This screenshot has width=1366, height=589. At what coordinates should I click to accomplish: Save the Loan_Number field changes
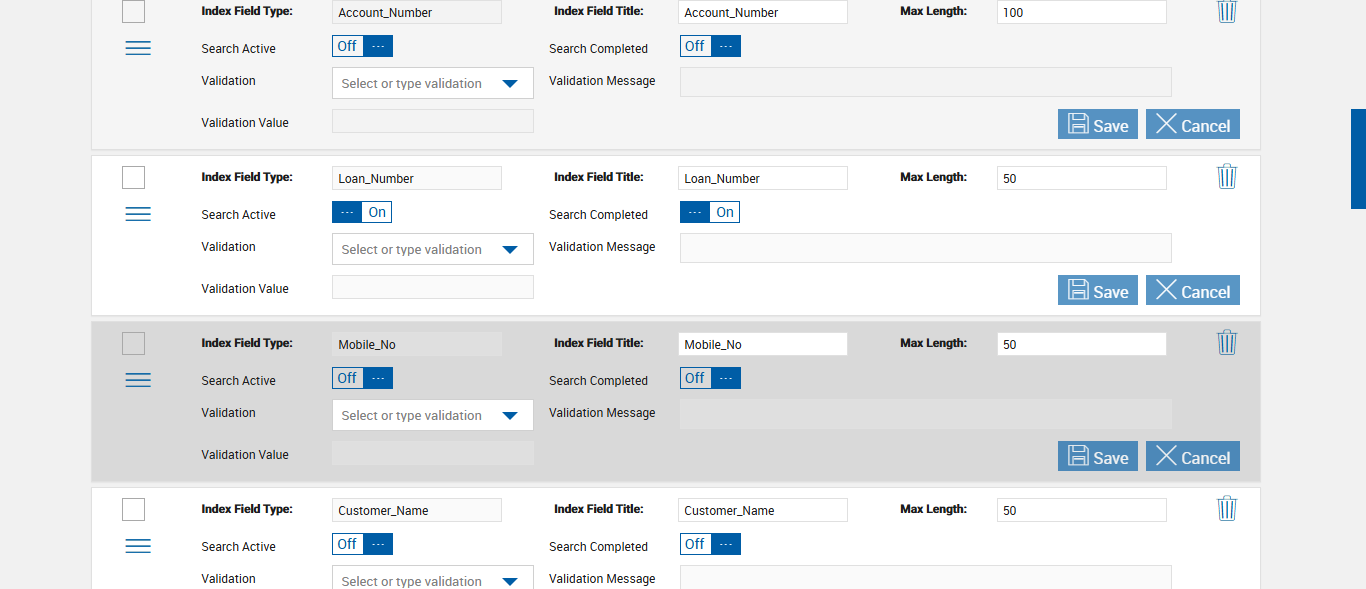point(1097,291)
